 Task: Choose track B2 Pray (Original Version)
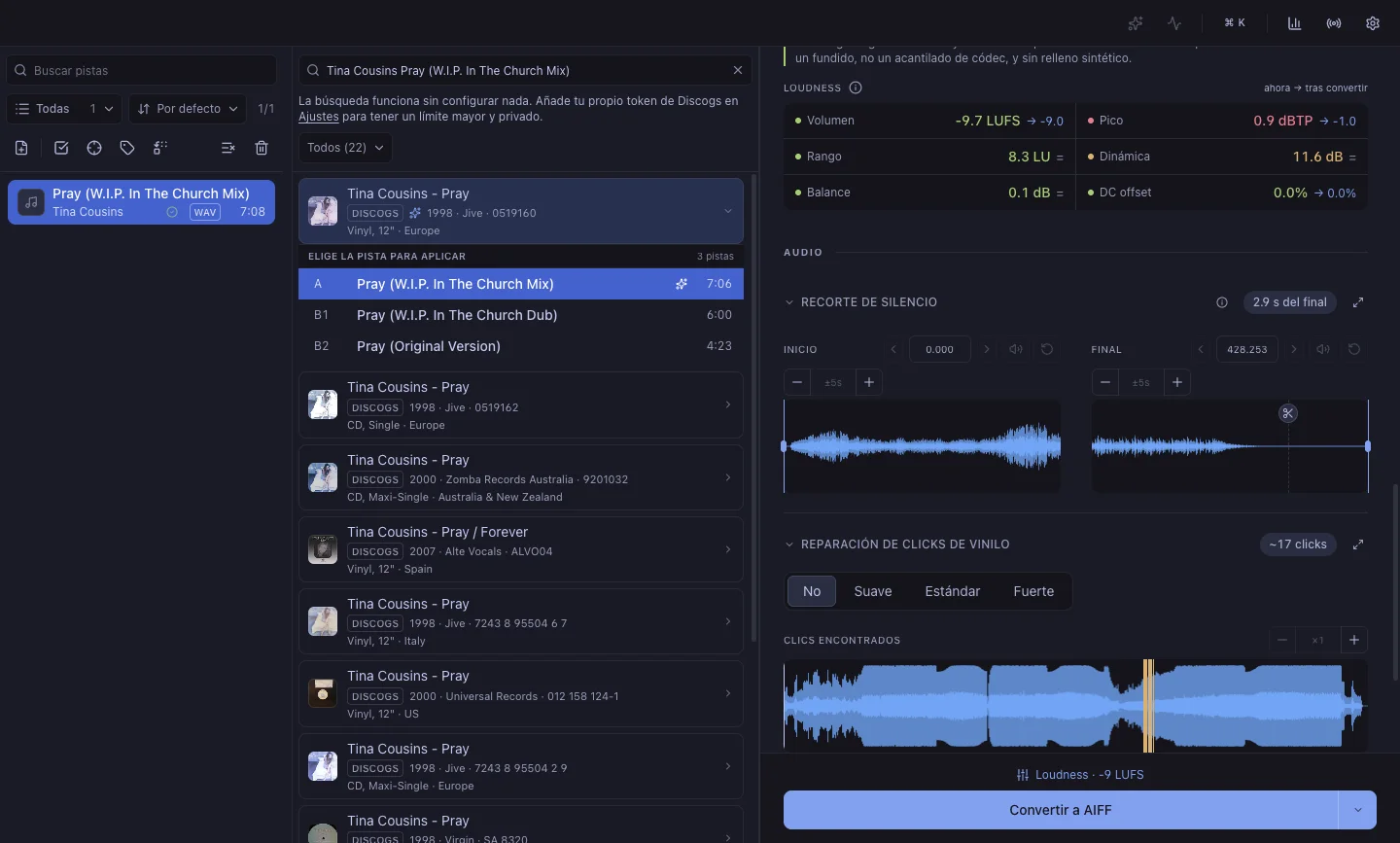coord(521,346)
